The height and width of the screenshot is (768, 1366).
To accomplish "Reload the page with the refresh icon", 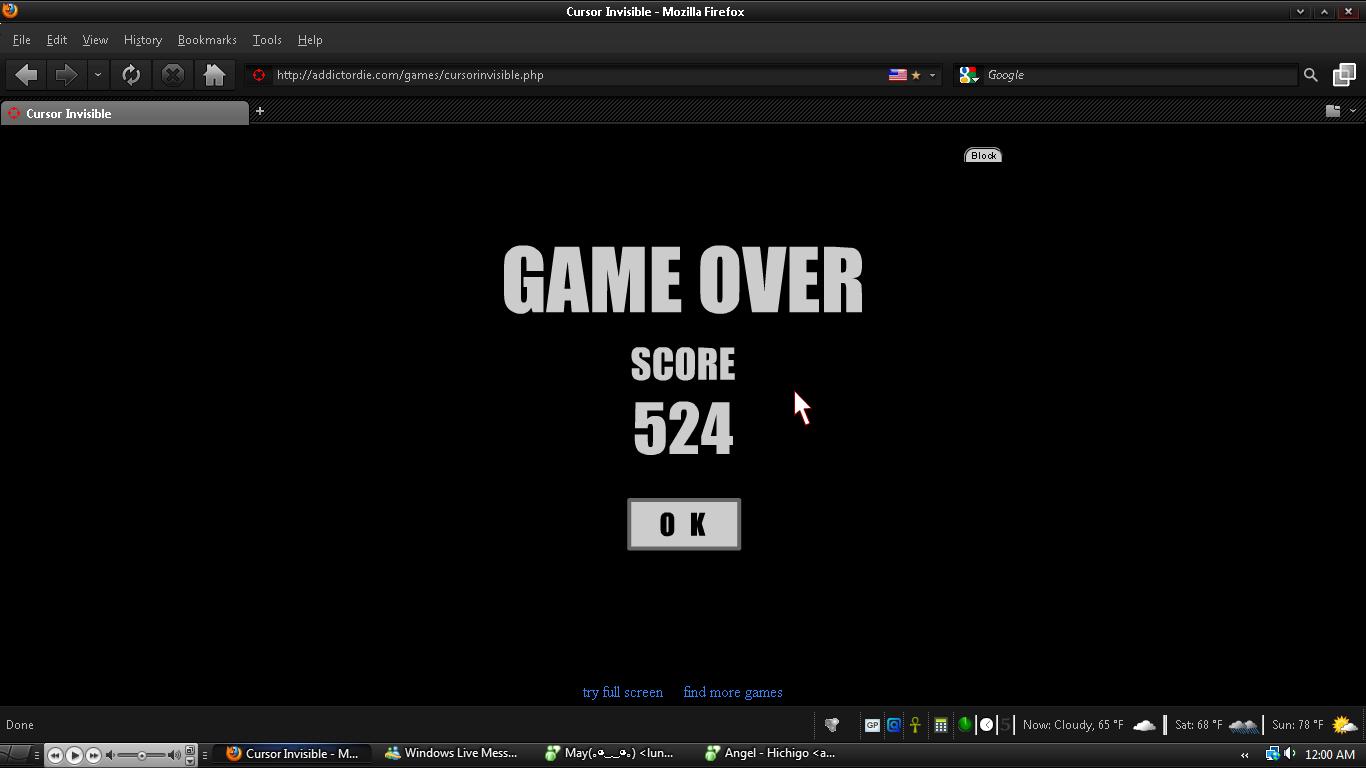I will point(131,75).
